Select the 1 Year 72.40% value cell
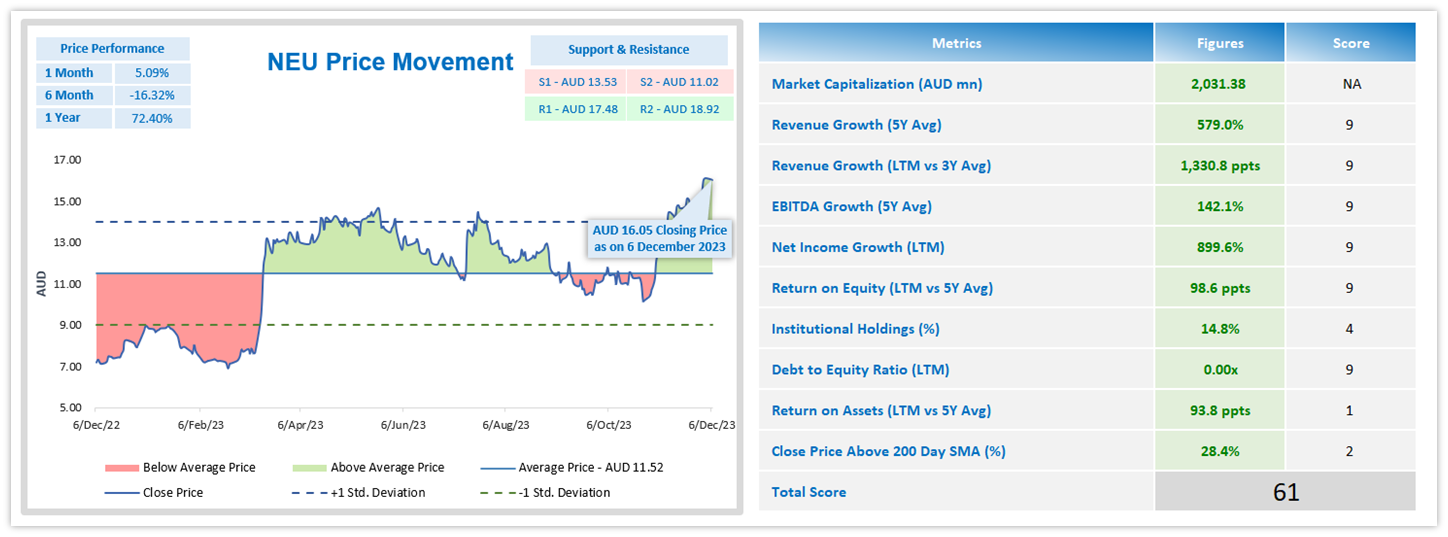Image resolution: width=1448 pixels, height=537 pixels. [150, 118]
